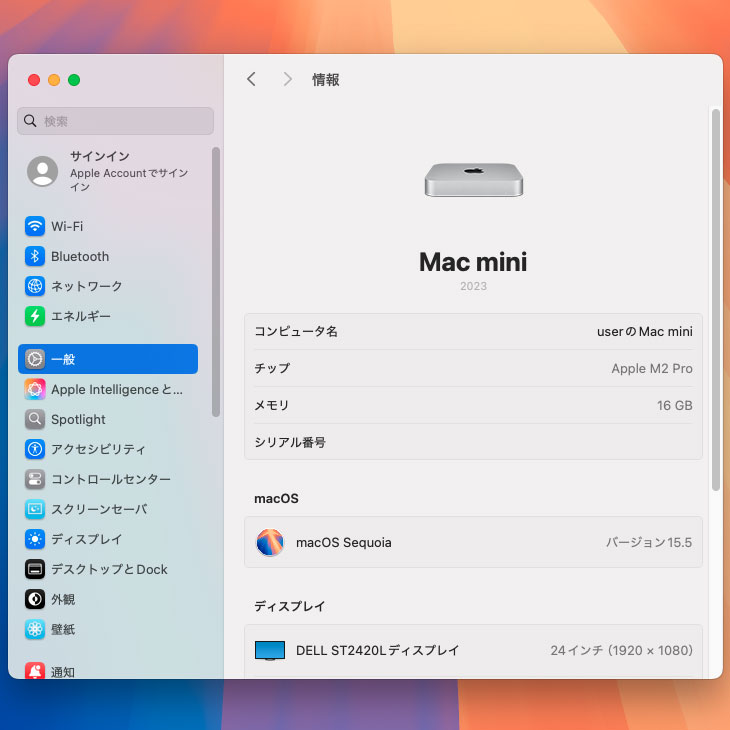Click the 'Apple M2 Pro' chip value
730x730 pixels.
652,368
